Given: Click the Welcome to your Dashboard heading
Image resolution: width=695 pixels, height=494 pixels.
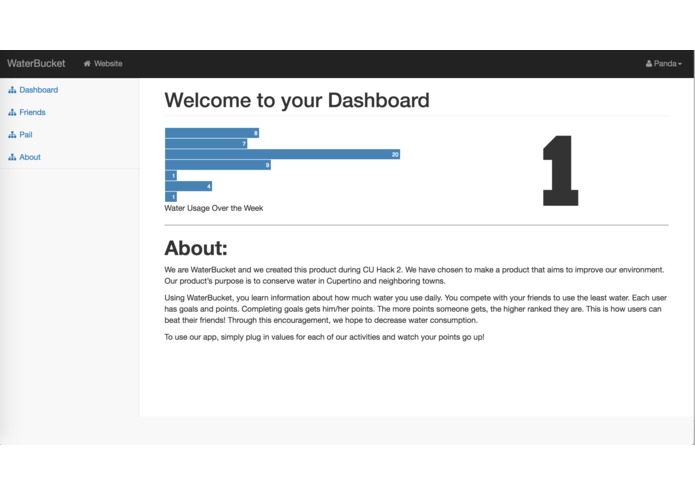Looking at the screenshot, I should click(297, 100).
